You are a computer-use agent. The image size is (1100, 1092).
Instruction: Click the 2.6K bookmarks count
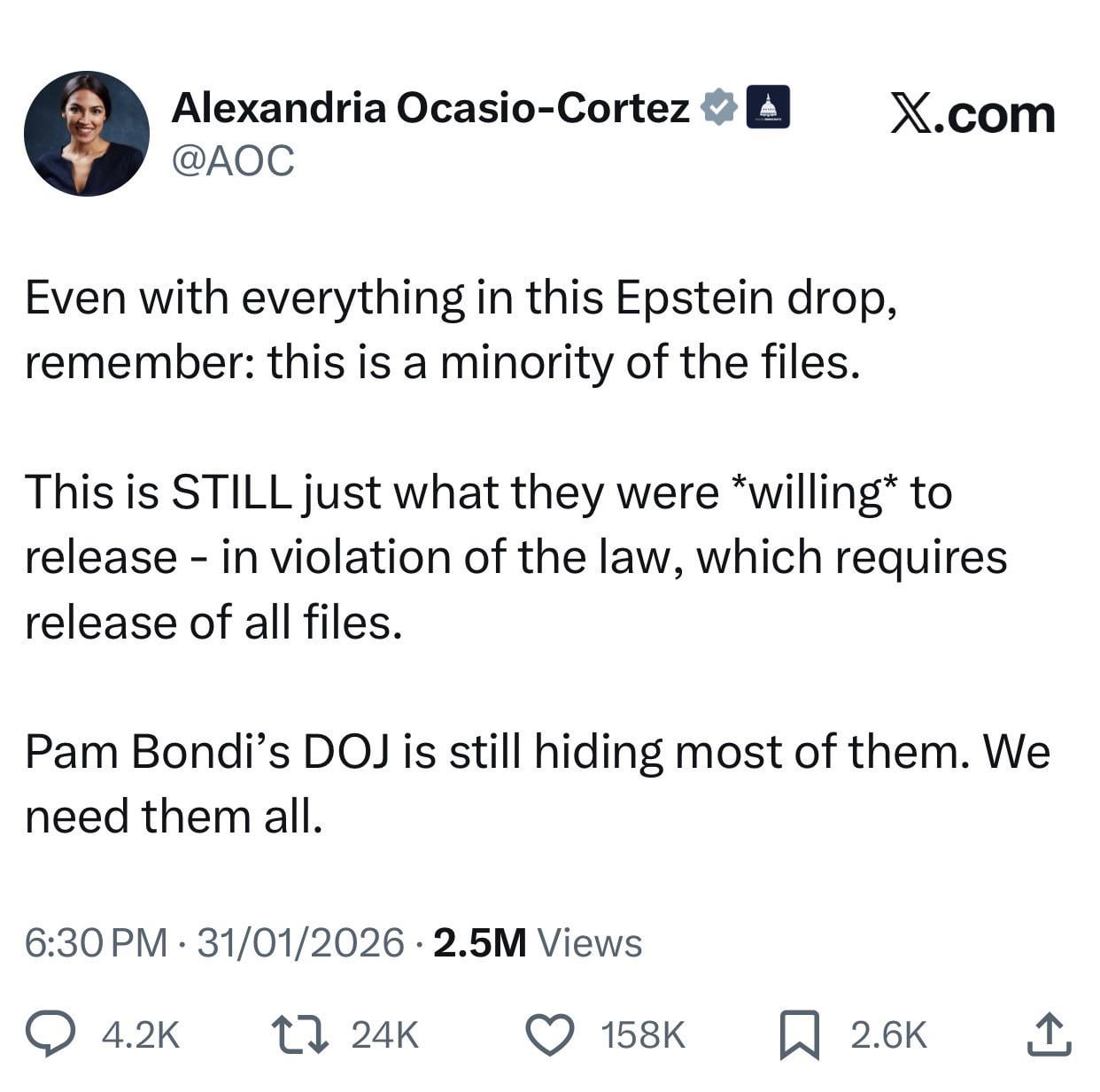888,1034
